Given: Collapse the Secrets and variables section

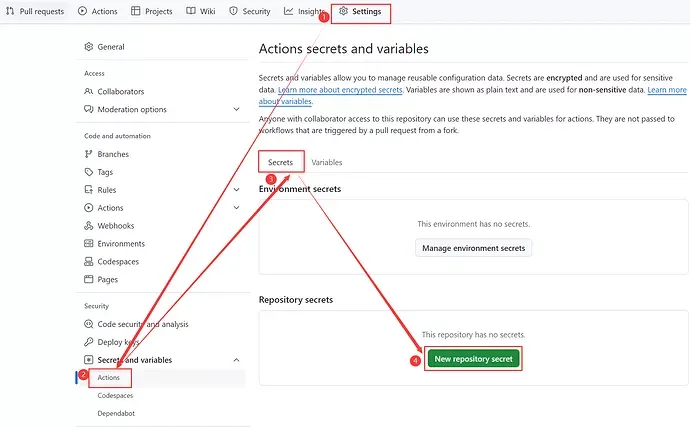Looking at the screenshot, I should point(236,360).
